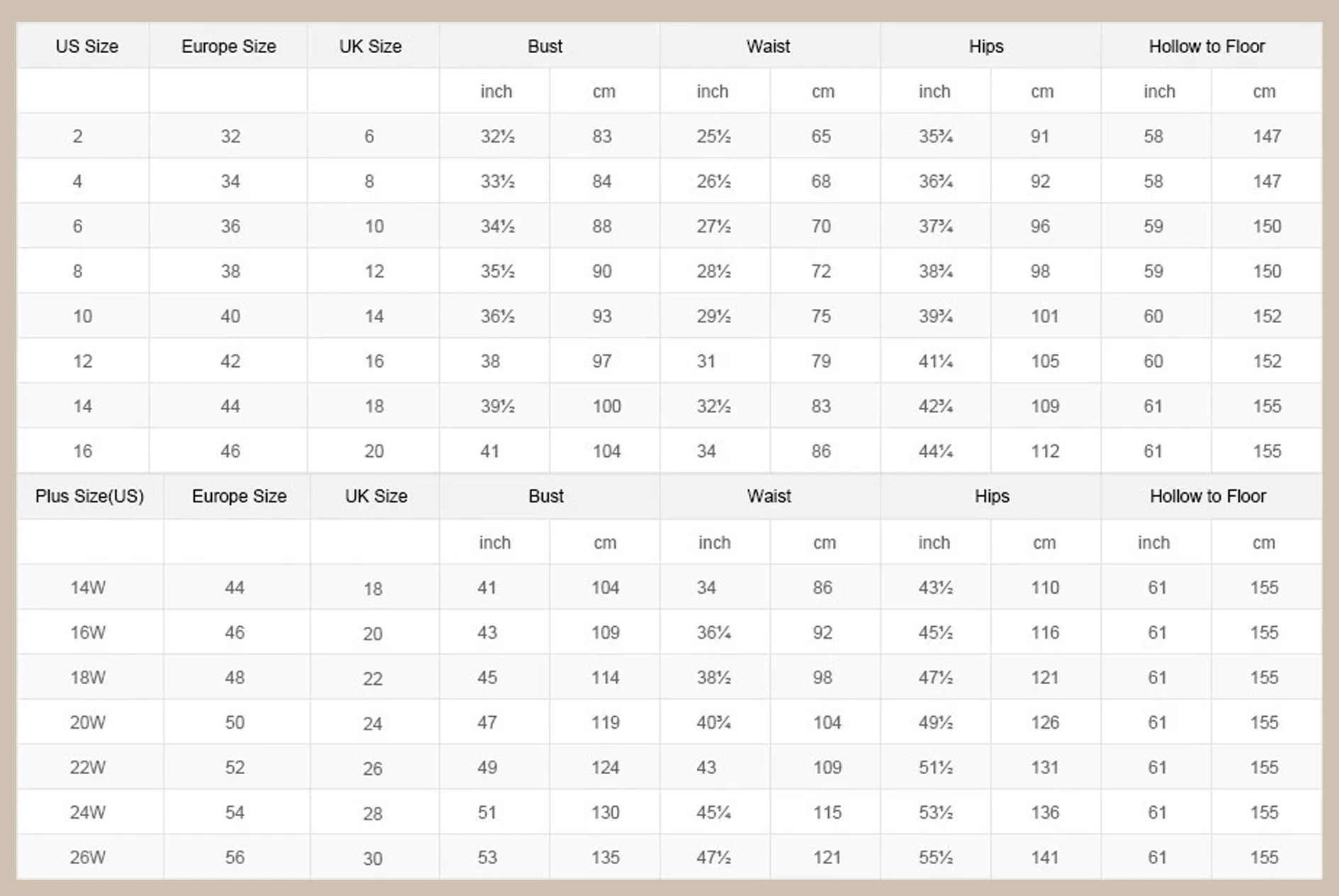Image resolution: width=1339 pixels, height=896 pixels.
Task: Click Europe Size header in top table
Action: [229, 47]
